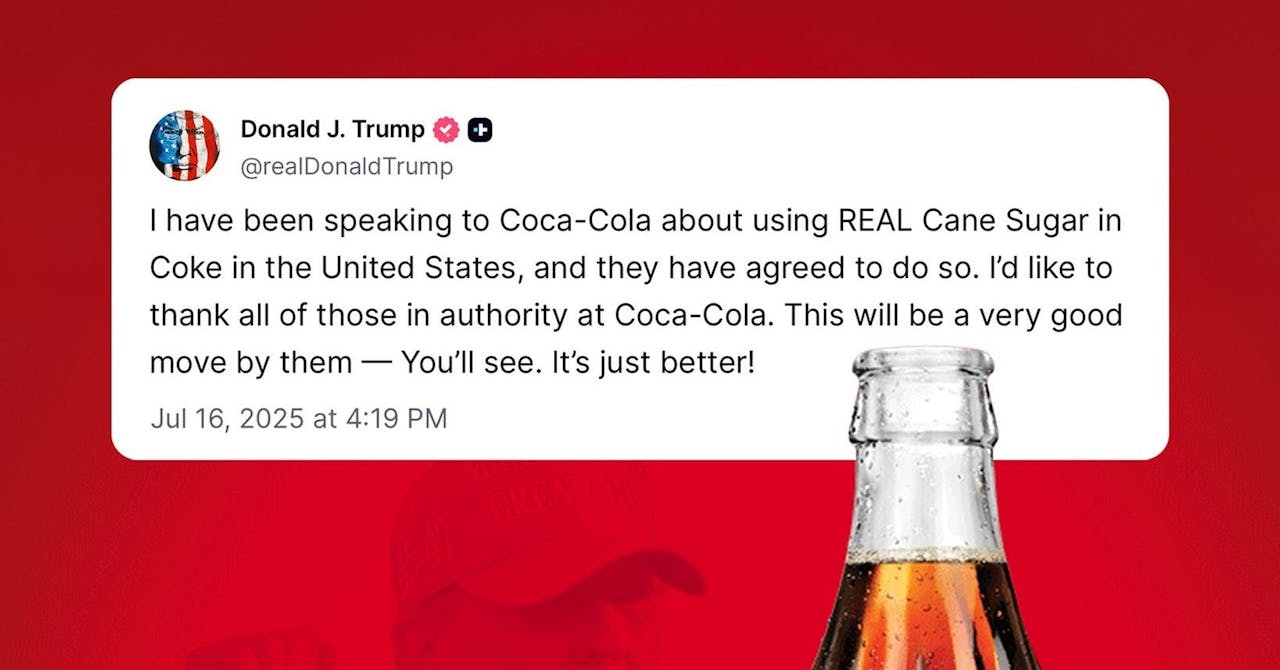Open the Donald J. Trump display name
The height and width of the screenshot is (670, 1280).
(x=332, y=130)
